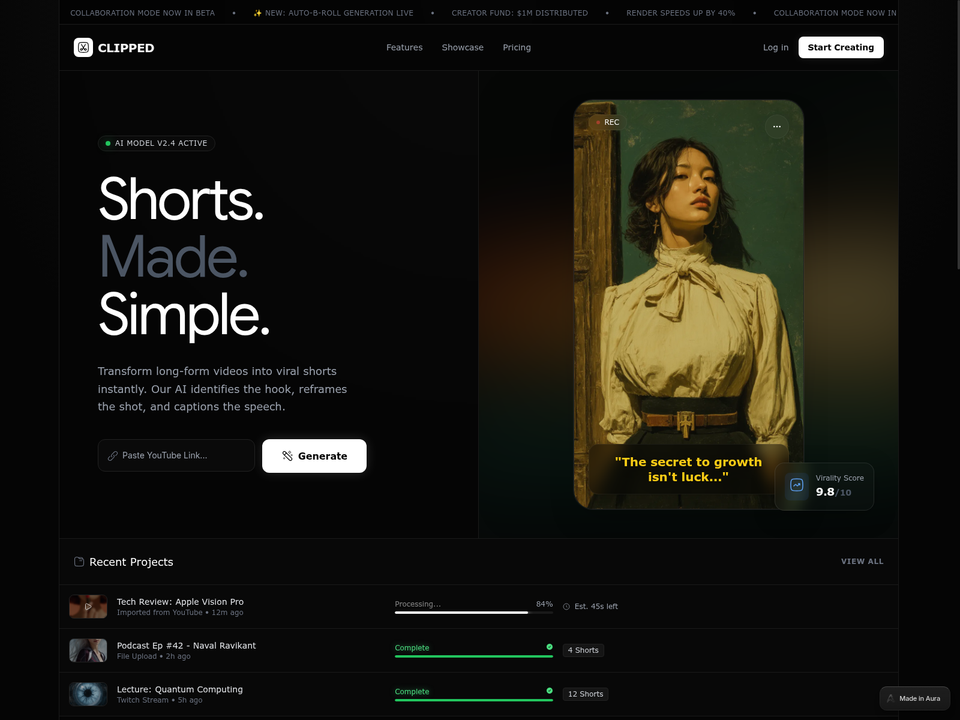Click the CLIPPED brand name
Screen dimensions: 960x720
pos(126,48)
